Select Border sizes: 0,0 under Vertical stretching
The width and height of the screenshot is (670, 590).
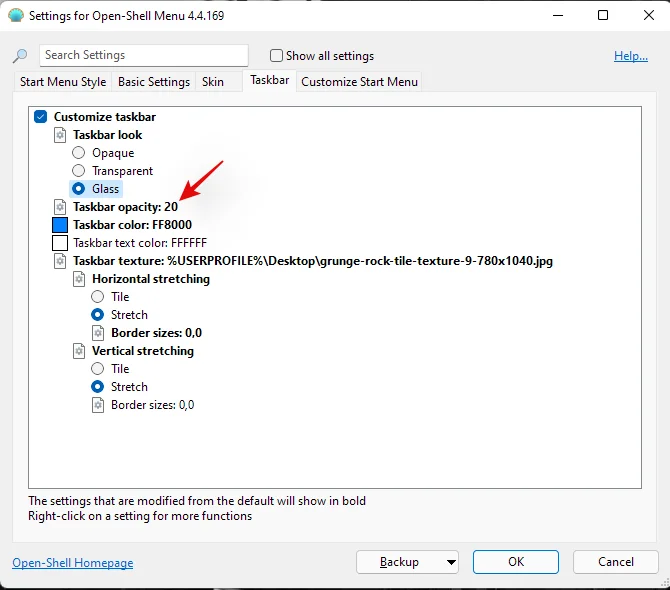click(x=153, y=405)
